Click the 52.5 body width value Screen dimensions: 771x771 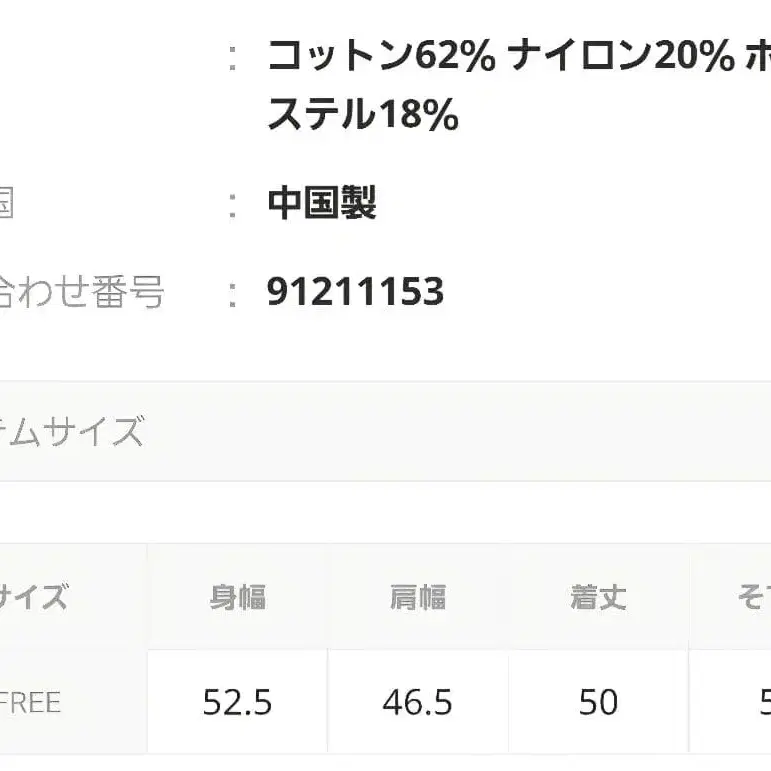click(x=237, y=702)
